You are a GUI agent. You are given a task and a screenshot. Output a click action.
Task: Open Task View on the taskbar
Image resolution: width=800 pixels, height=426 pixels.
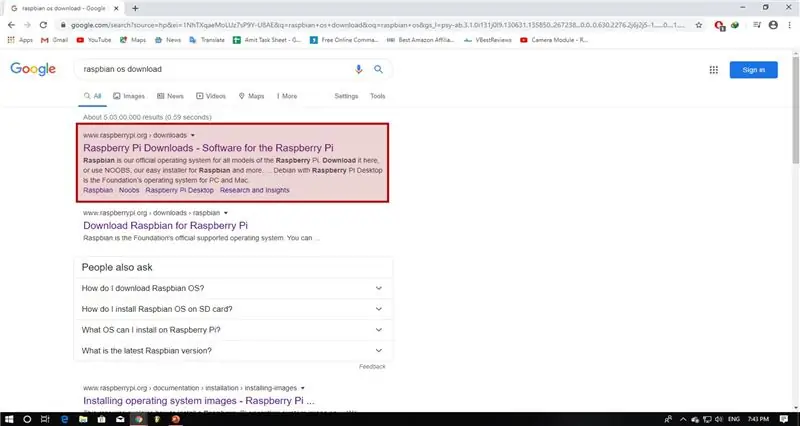[x=45, y=419]
